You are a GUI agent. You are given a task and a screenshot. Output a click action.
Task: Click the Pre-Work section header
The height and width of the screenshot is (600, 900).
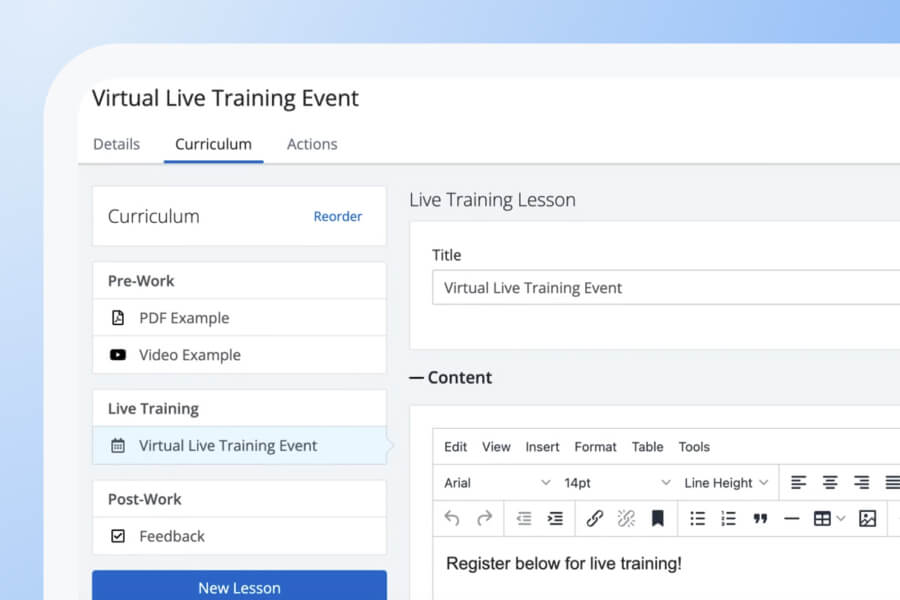coord(239,281)
